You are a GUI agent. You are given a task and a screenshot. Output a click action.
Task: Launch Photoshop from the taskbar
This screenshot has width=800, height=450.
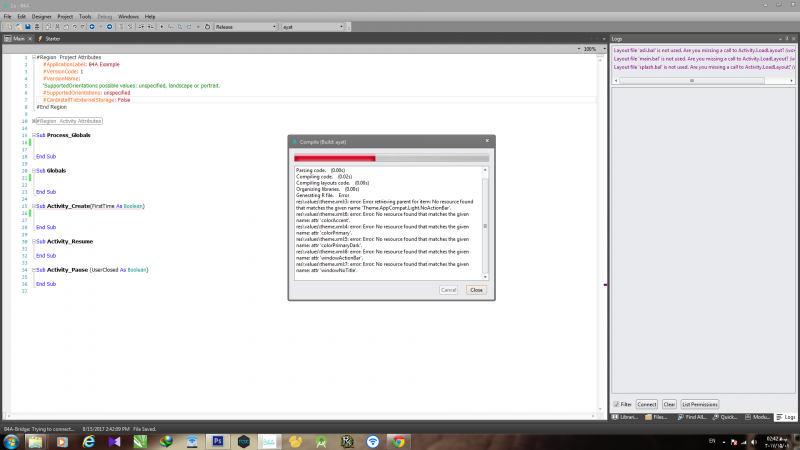pyautogui.click(x=217, y=440)
